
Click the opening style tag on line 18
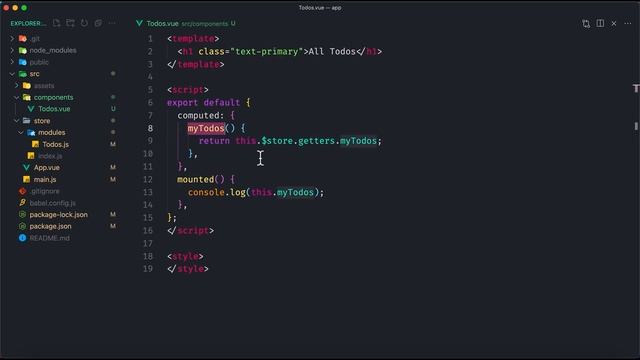(x=185, y=256)
